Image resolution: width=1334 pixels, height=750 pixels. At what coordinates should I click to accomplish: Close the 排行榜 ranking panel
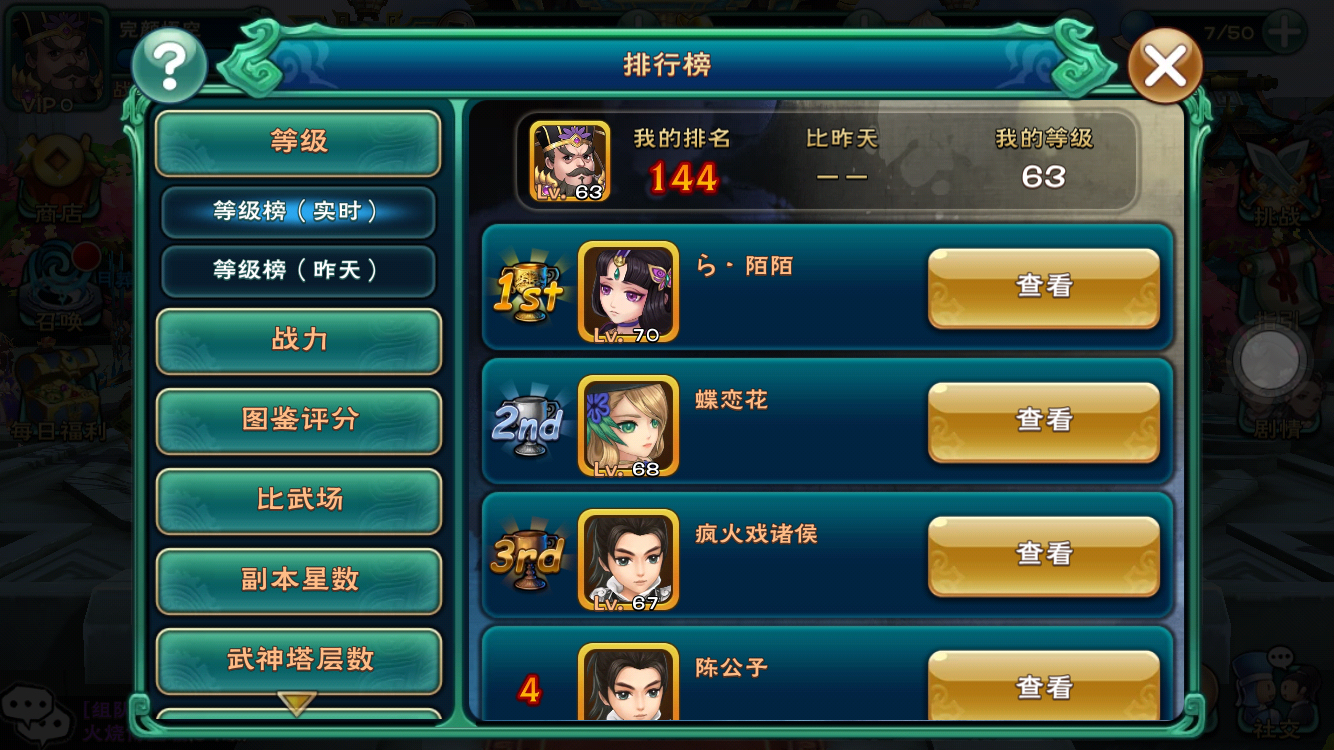point(1165,66)
